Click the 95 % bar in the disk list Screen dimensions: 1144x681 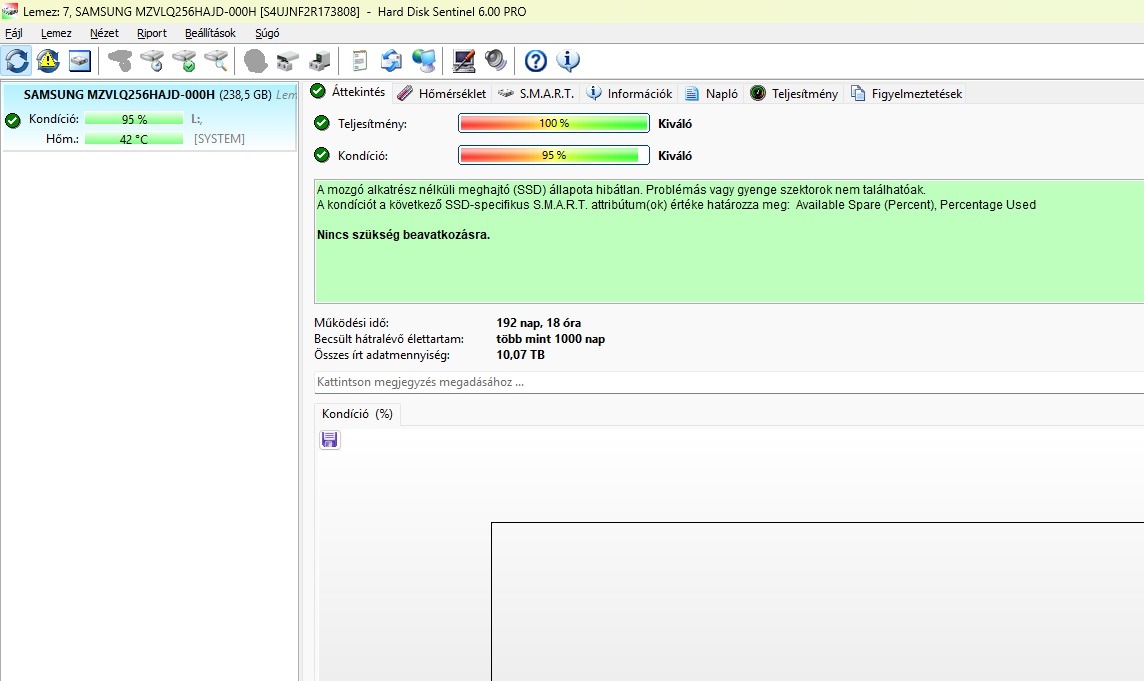coord(134,119)
